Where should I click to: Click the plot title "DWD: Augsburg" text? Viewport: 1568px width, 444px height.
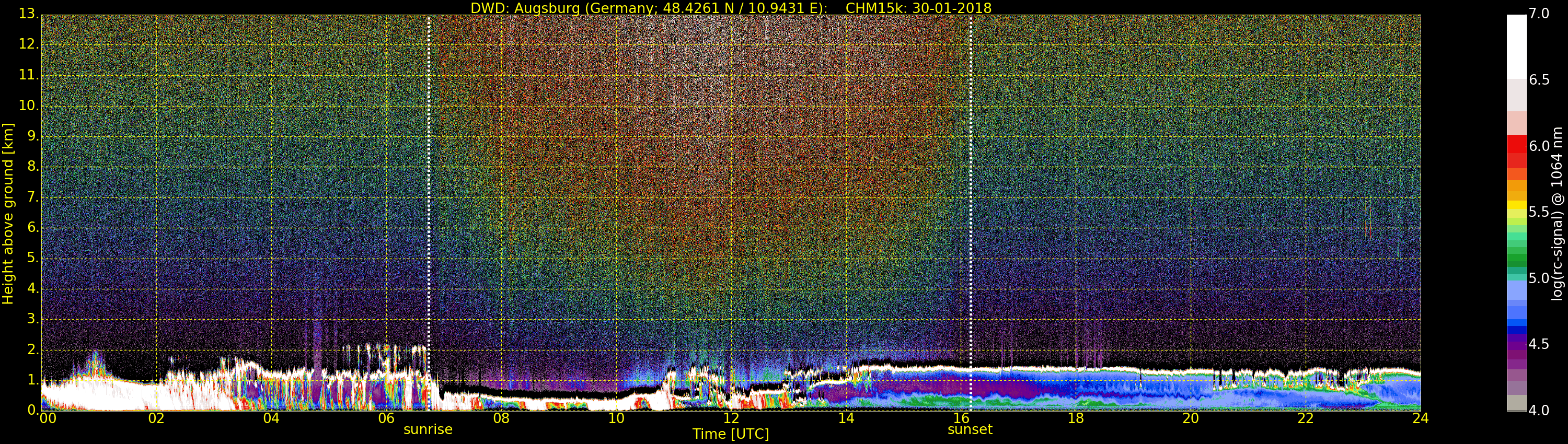525,8
